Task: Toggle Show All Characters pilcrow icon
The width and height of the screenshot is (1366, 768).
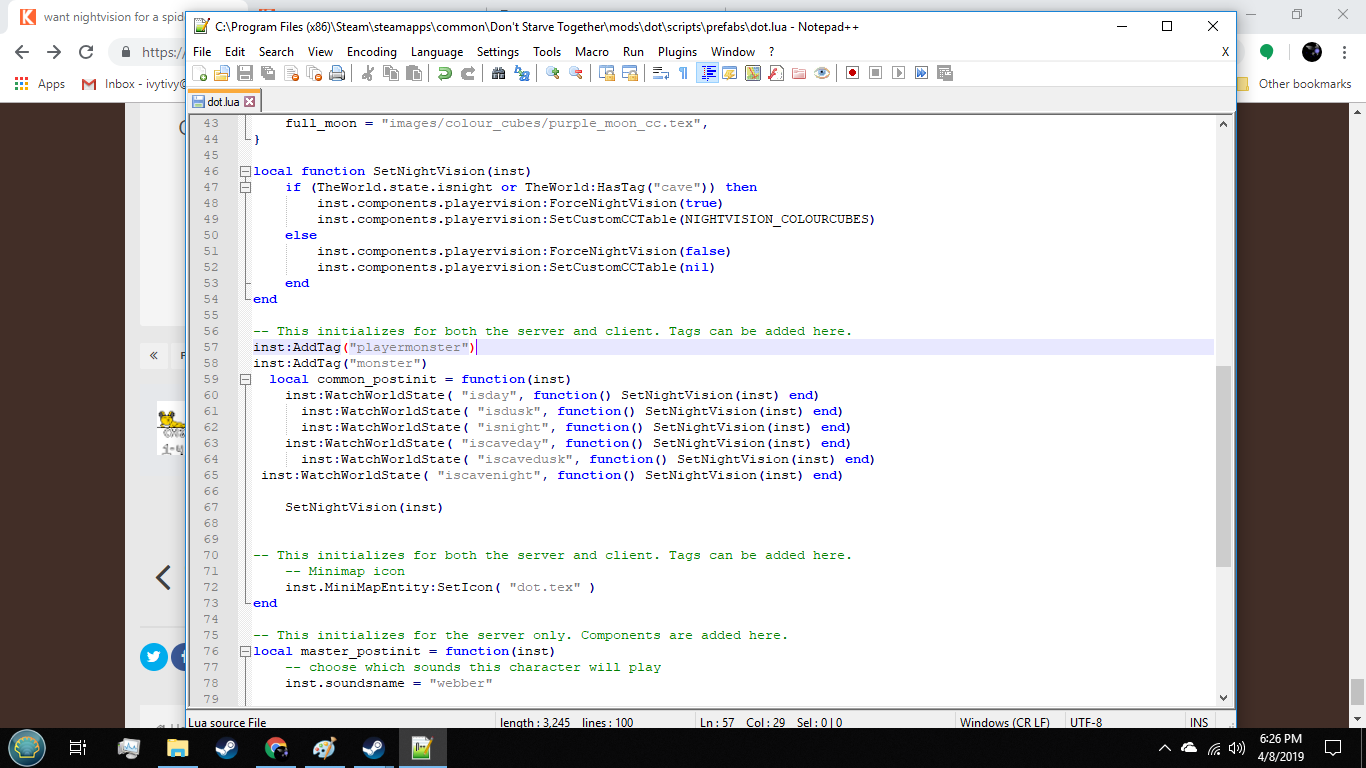Action: (x=683, y=73)
